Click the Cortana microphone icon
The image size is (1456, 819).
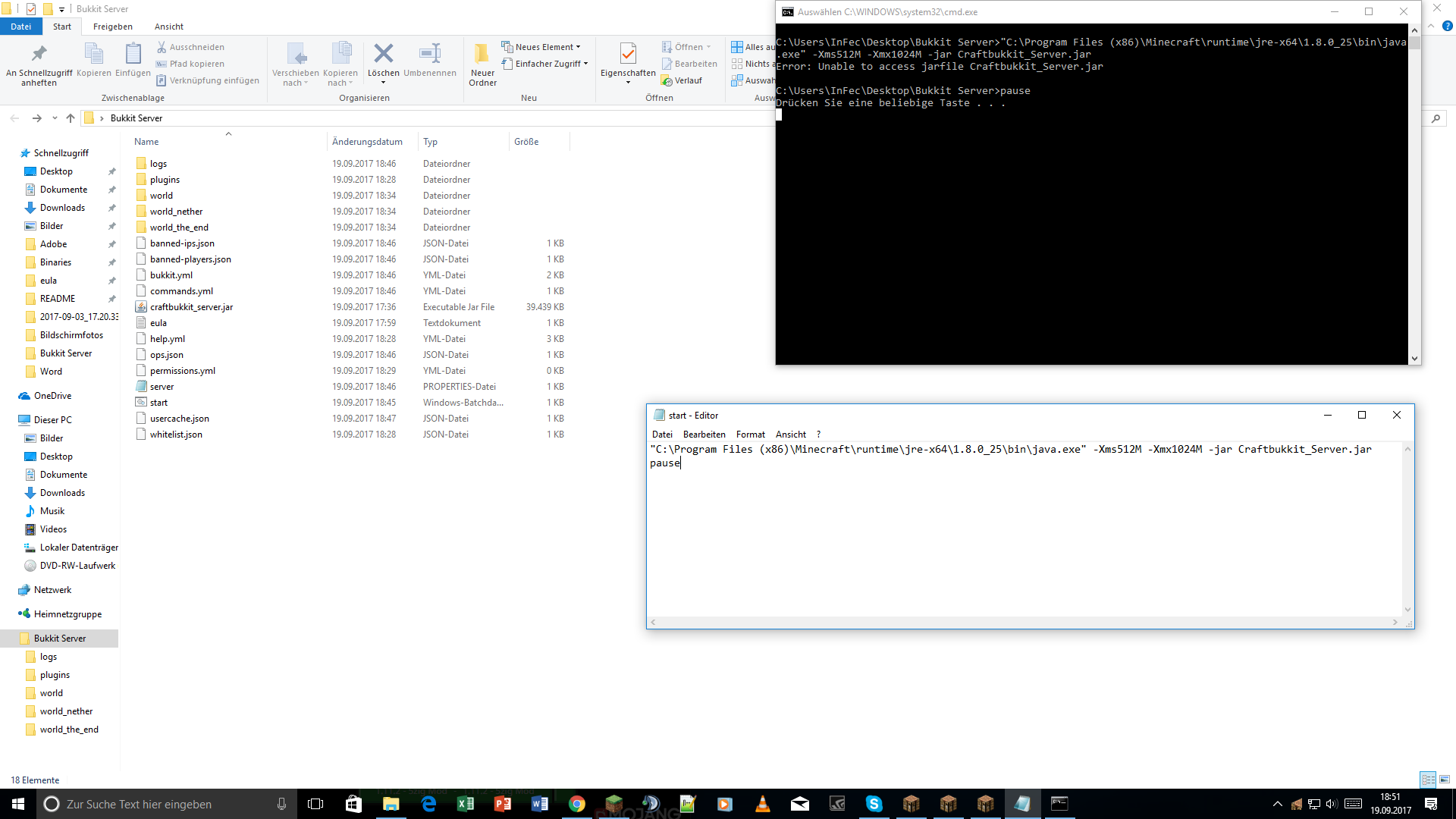282,804
